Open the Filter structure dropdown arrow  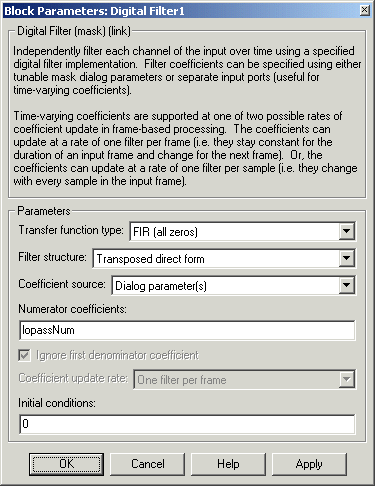click(346, 258)
